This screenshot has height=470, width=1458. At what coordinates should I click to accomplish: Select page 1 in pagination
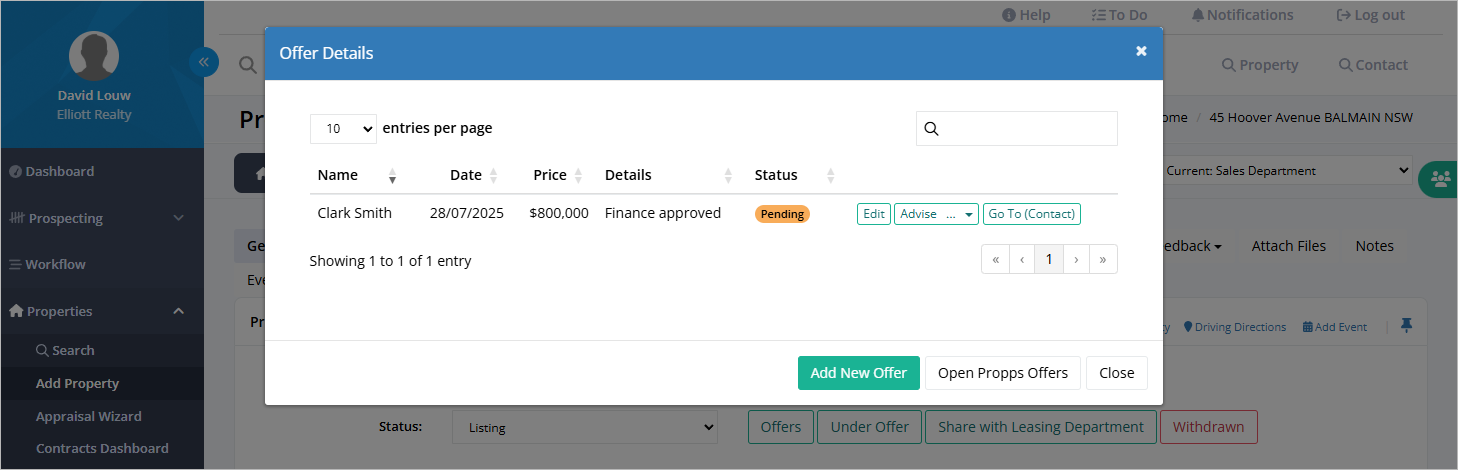coord(1049,259)
